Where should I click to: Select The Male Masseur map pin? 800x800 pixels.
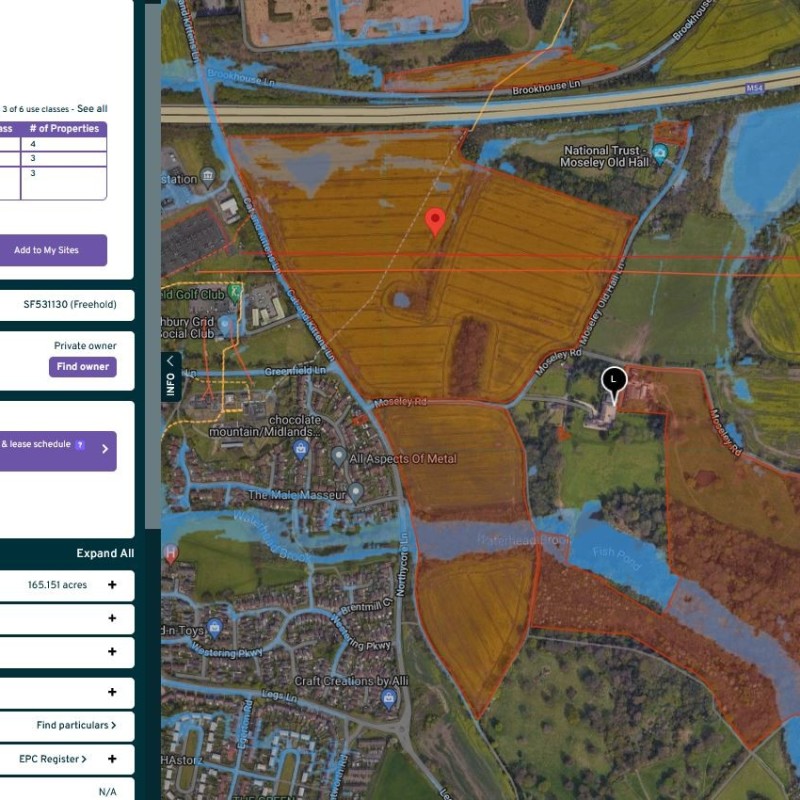point(356,494)
